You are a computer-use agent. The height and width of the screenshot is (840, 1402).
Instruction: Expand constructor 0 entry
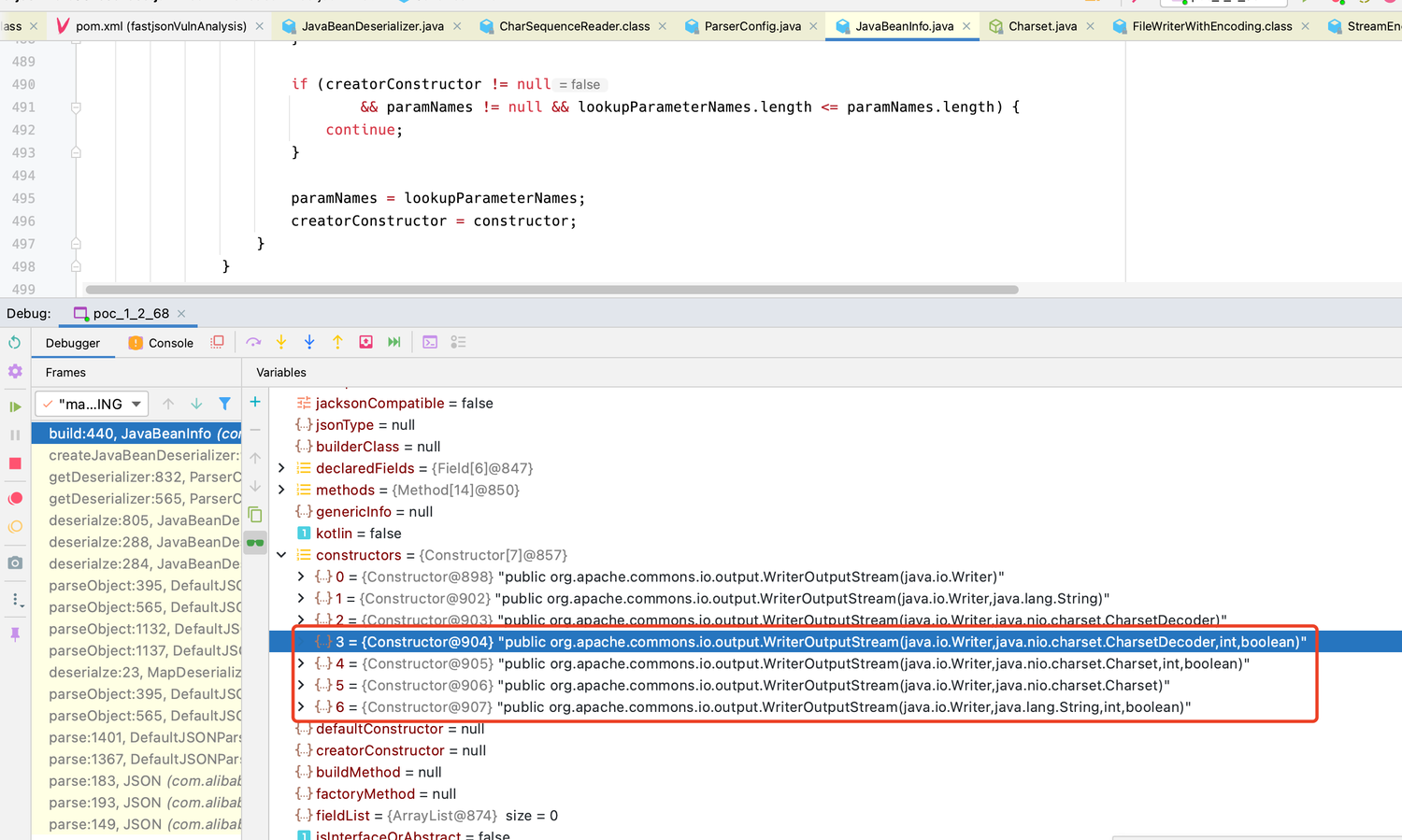pyautogui.click(x=301, y=577)
